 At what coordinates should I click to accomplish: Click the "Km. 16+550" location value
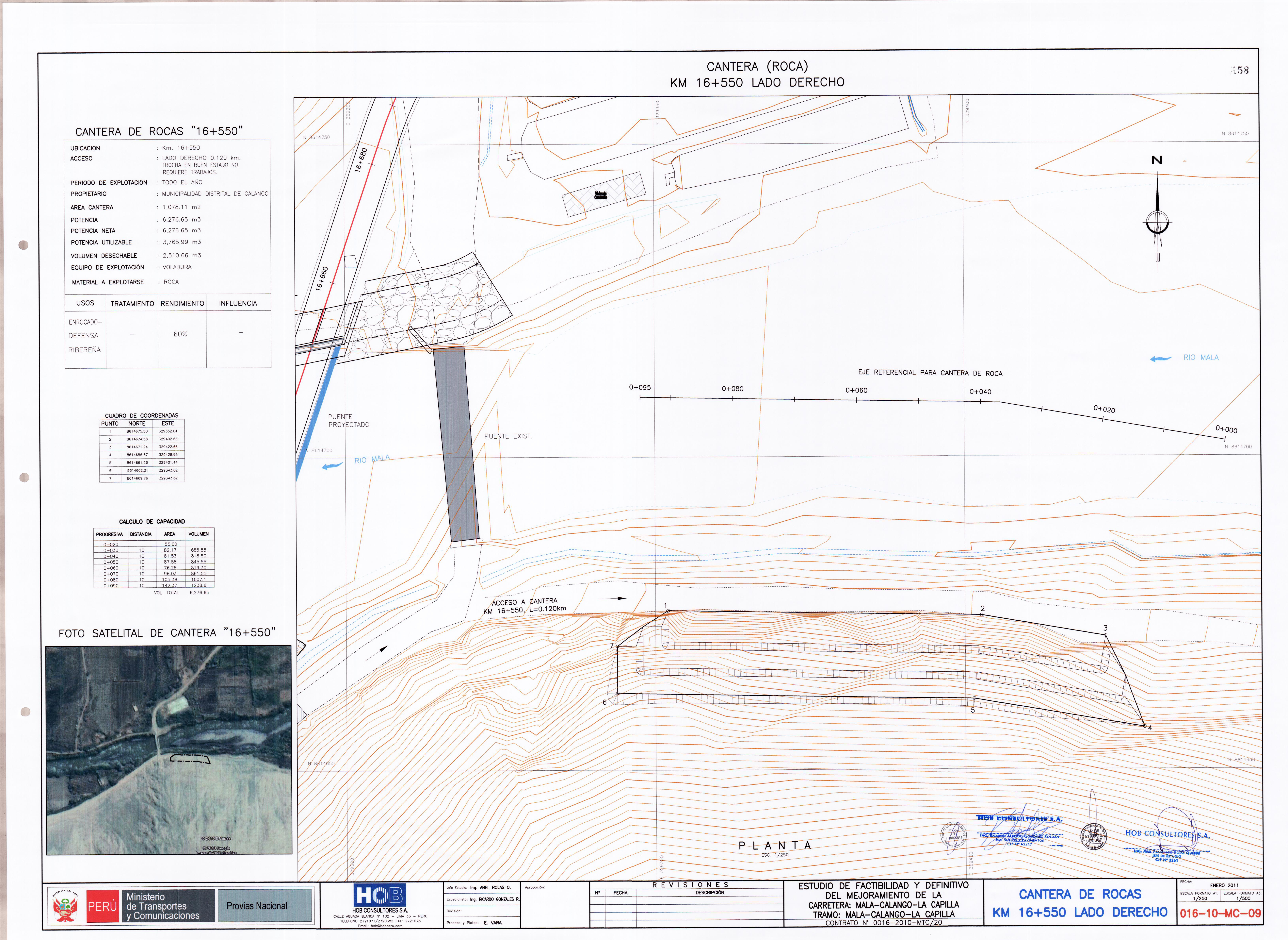coord(181,148)
